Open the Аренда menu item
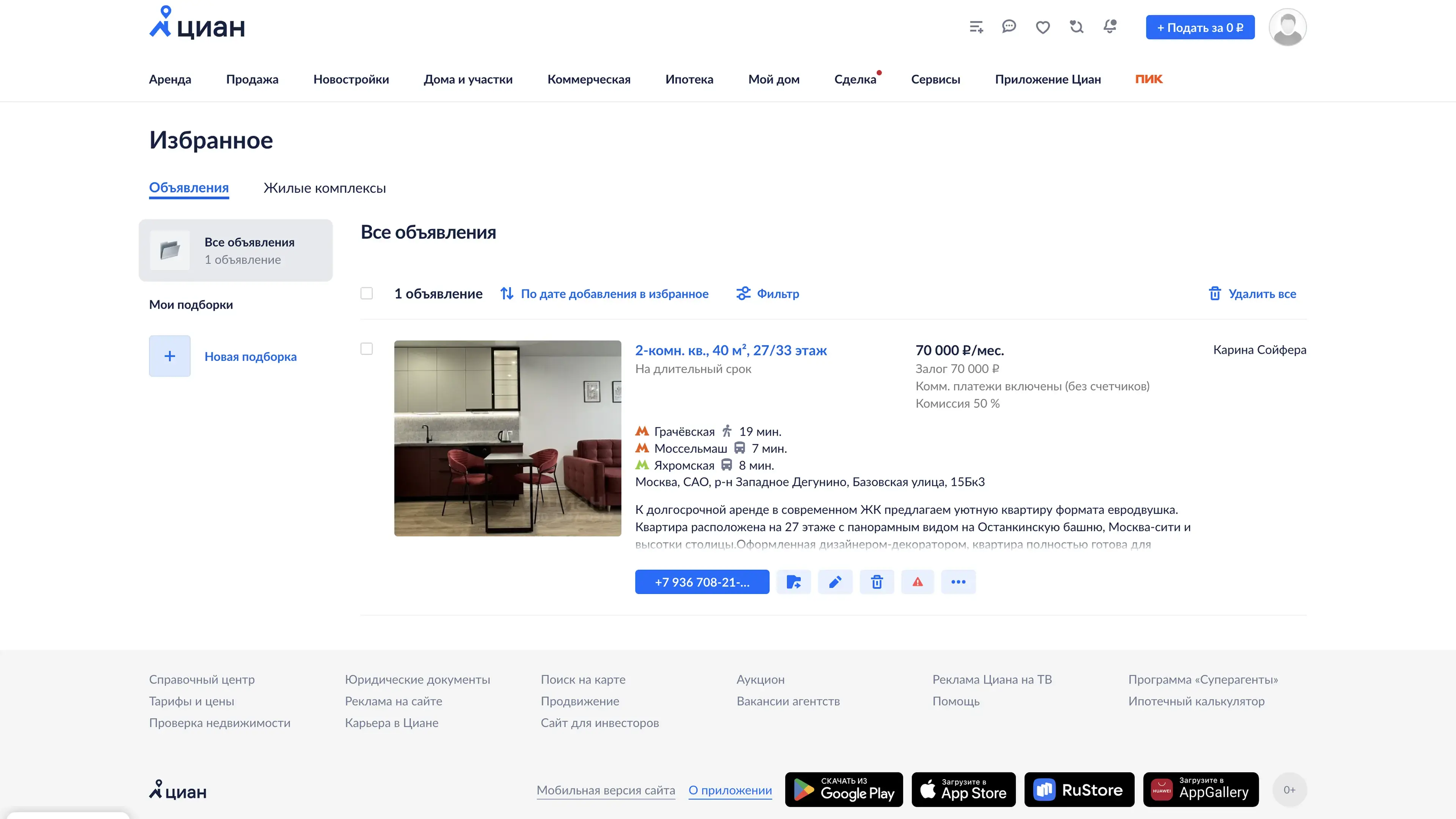The width and height of the screenshot is (1456, 819). pos(170,79)
